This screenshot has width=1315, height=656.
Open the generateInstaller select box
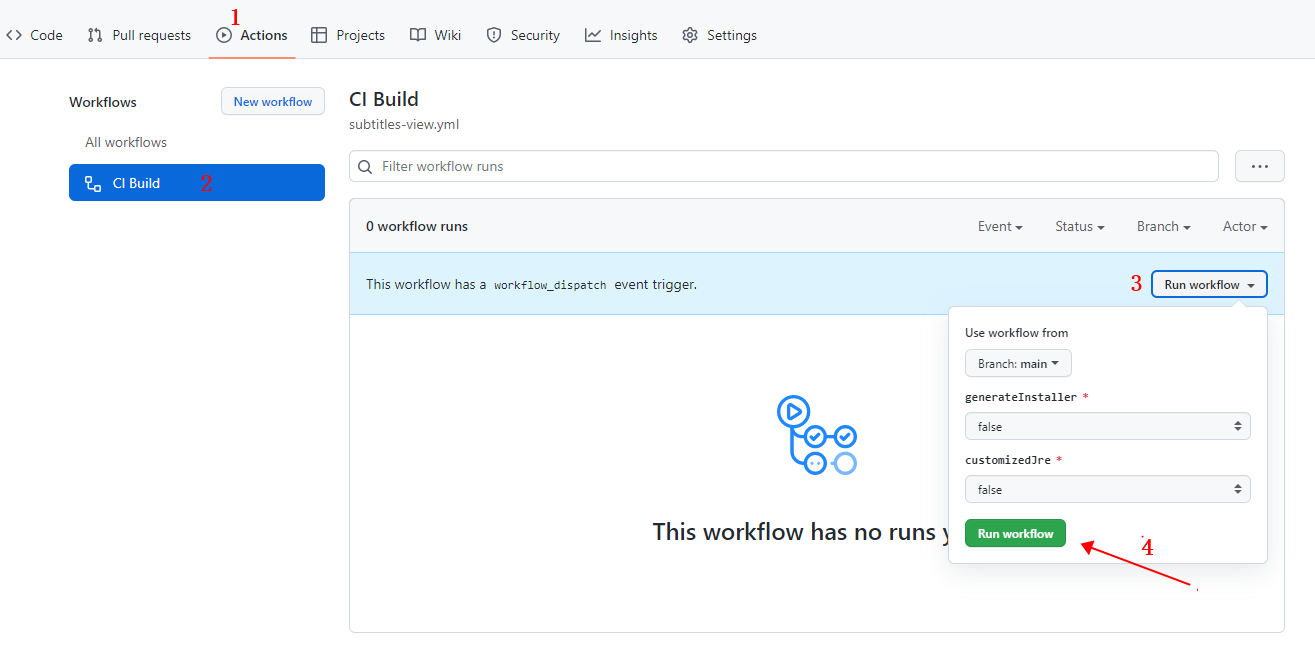click(1108, 426)
